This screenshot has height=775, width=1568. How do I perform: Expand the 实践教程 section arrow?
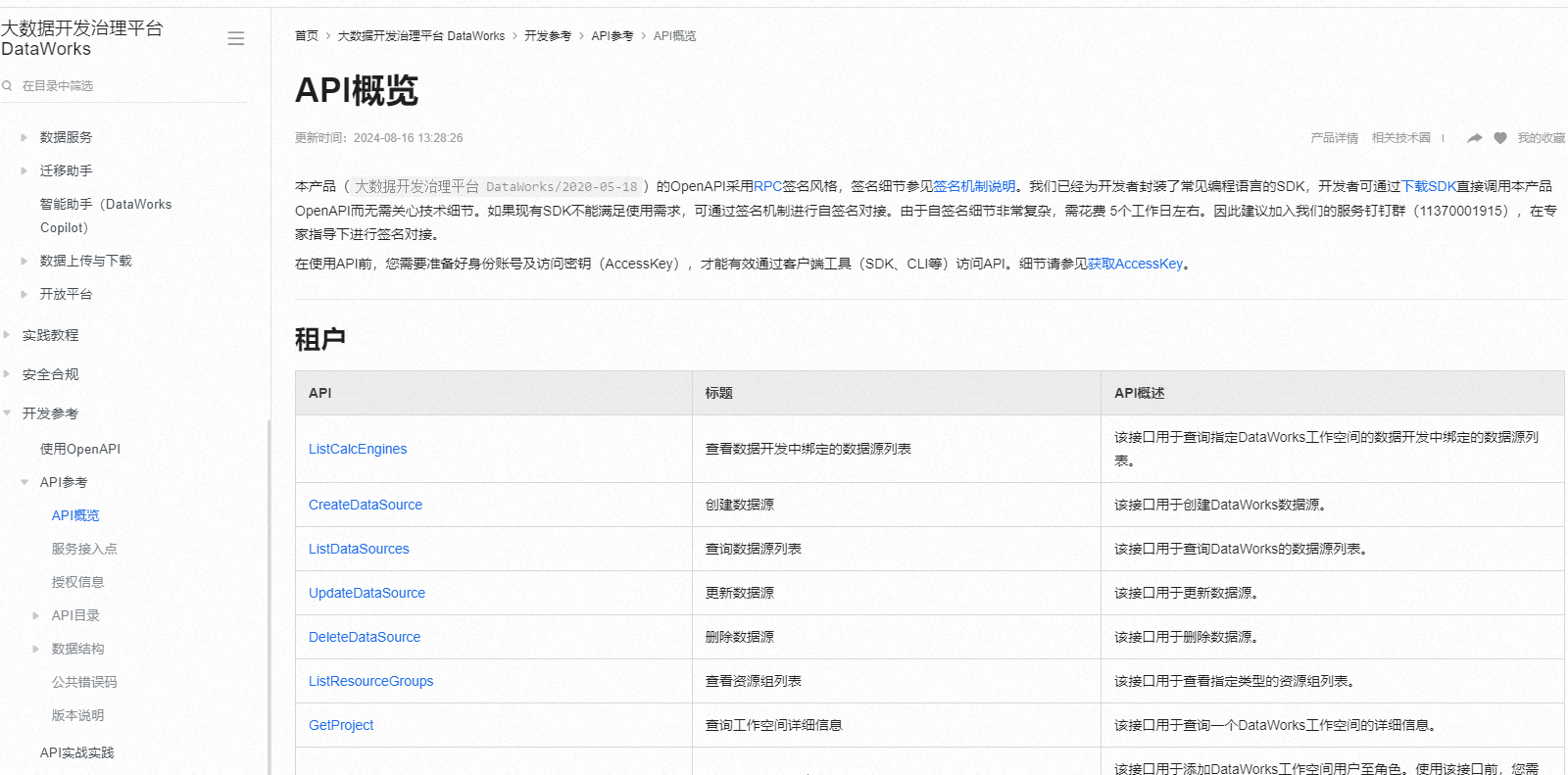(x=7, y=335)
